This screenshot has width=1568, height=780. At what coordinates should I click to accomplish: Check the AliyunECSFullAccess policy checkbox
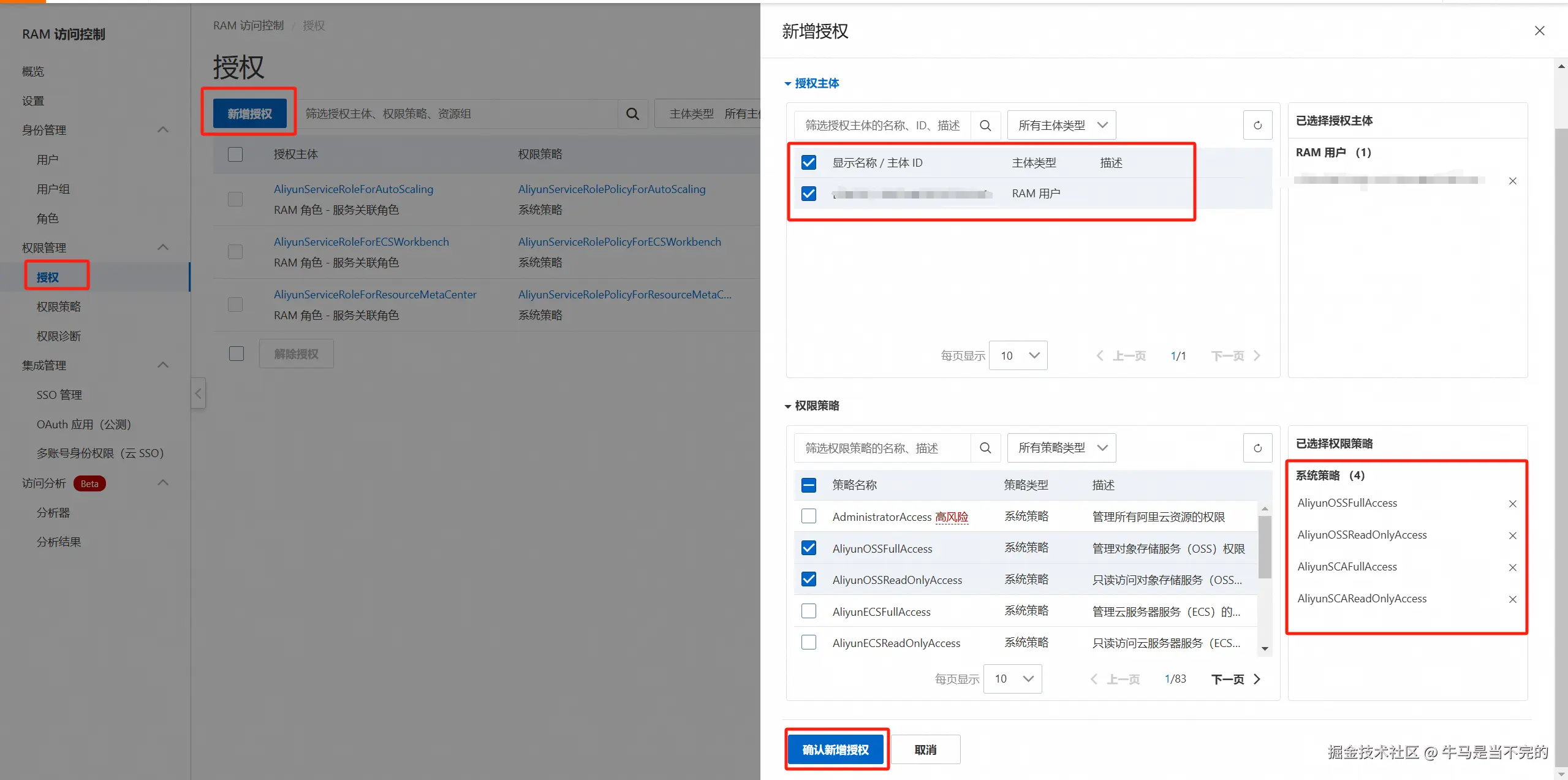(x=808, y=612)
